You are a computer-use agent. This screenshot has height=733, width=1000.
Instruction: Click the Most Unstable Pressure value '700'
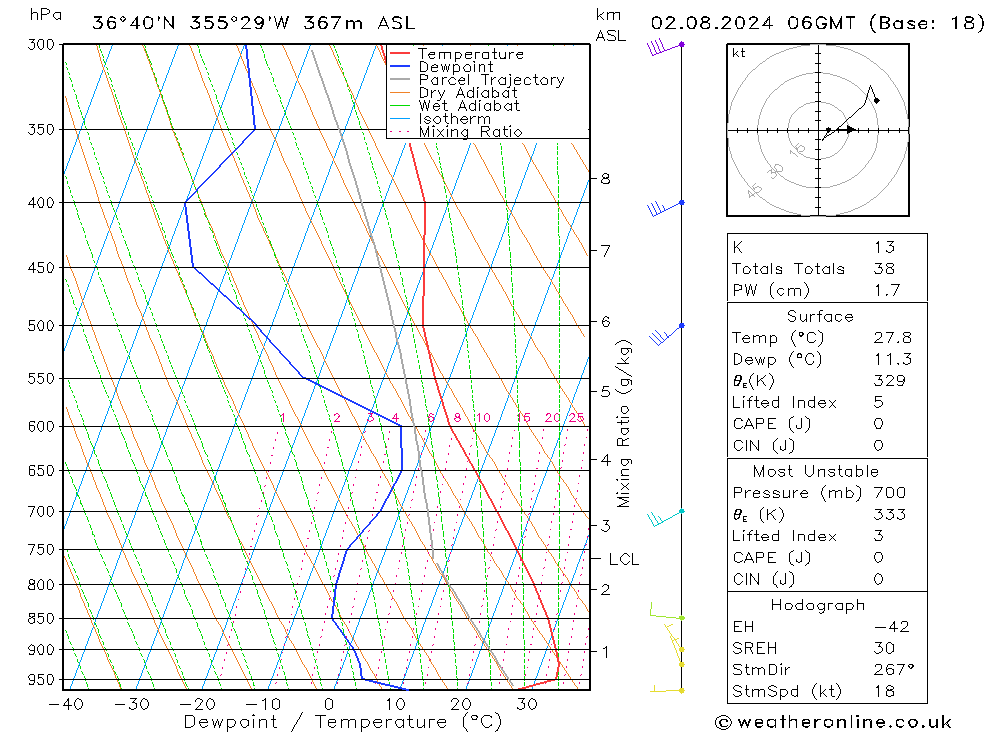pos(890,492)
